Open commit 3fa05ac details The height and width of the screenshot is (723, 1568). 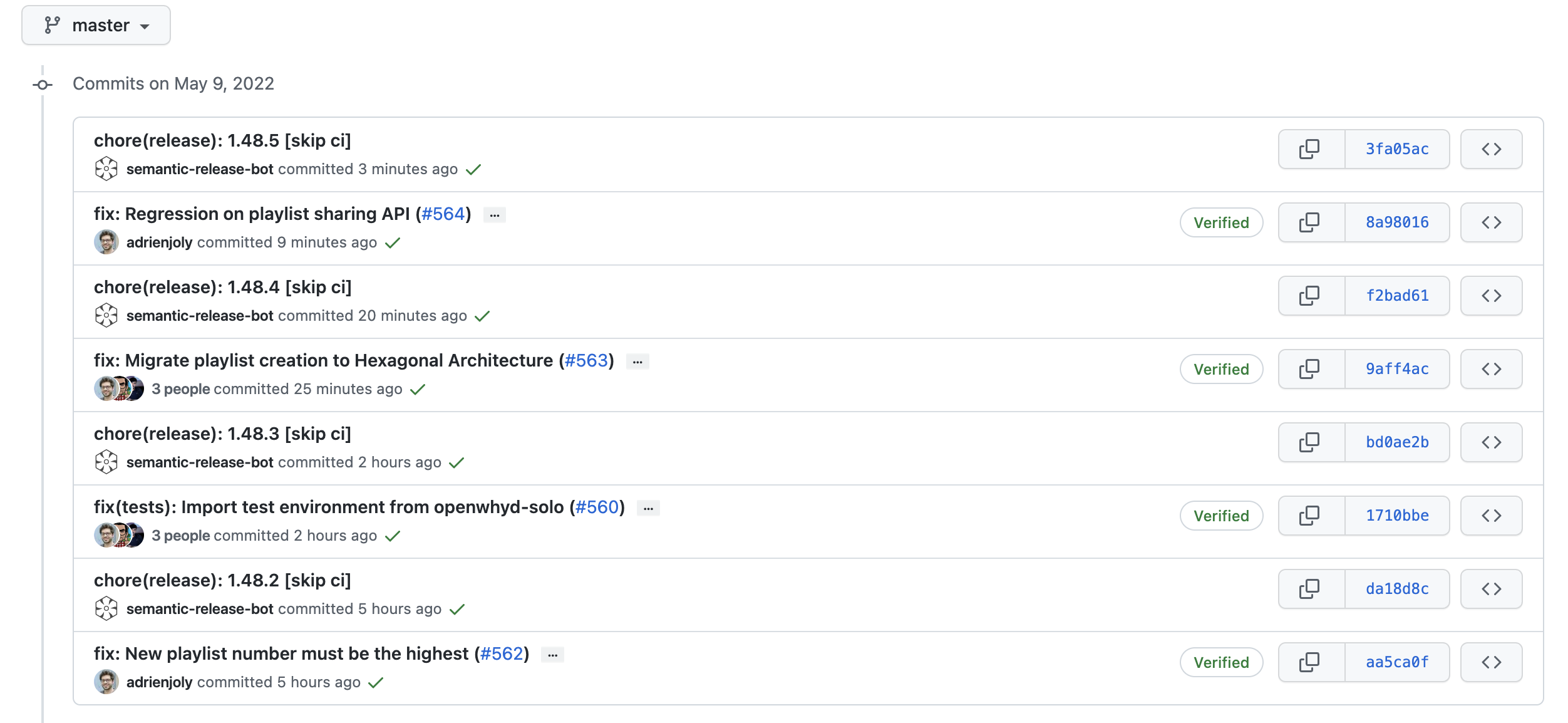(1397, 149)
